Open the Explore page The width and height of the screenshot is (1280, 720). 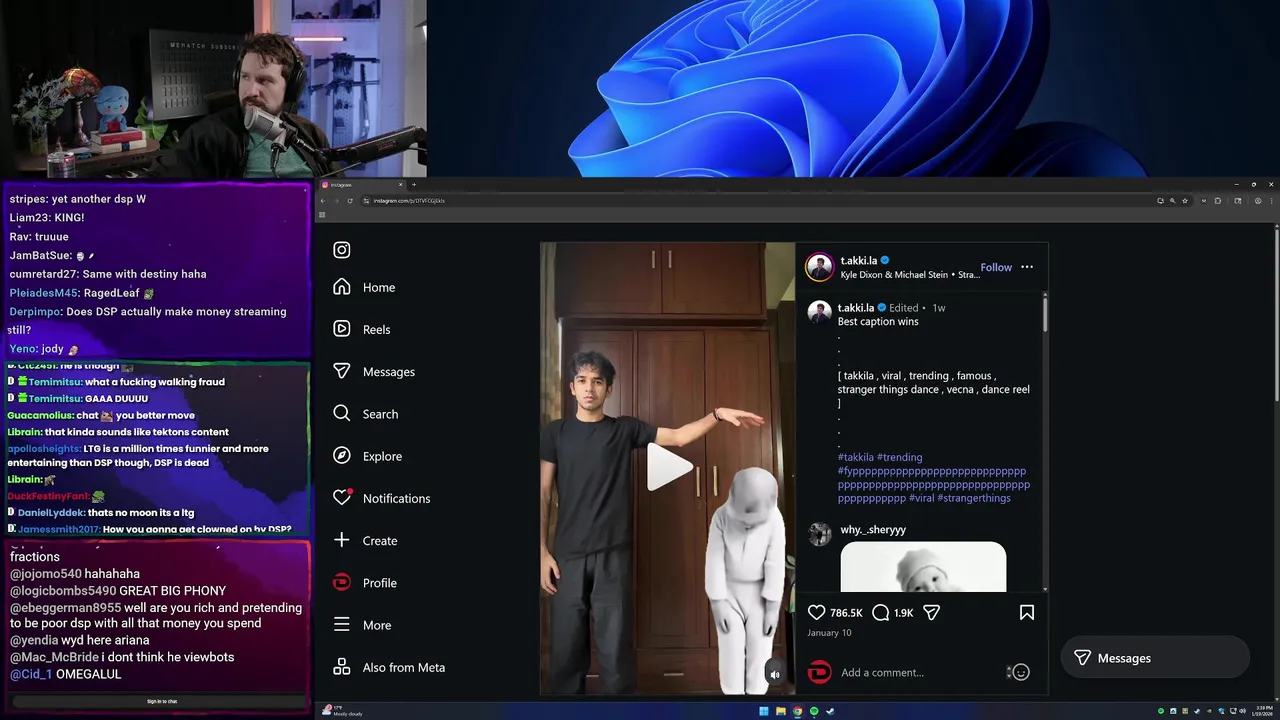point(368,456)
